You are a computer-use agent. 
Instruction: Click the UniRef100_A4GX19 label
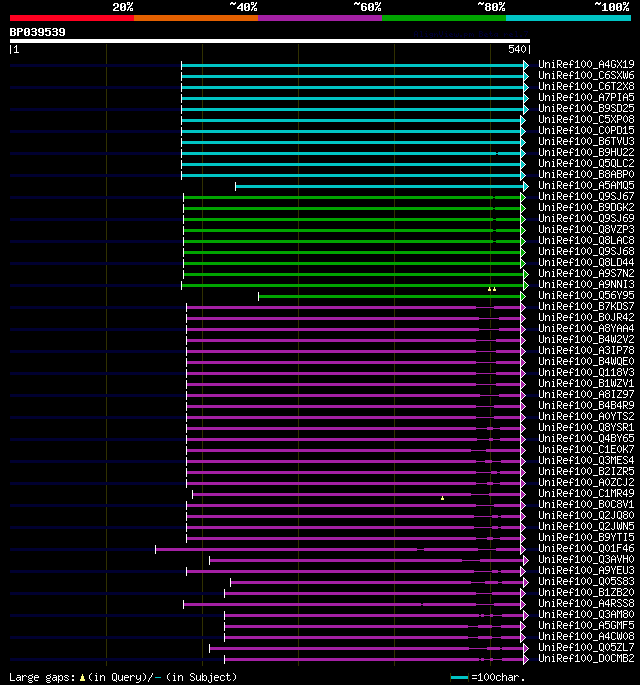tap(586, 64)
